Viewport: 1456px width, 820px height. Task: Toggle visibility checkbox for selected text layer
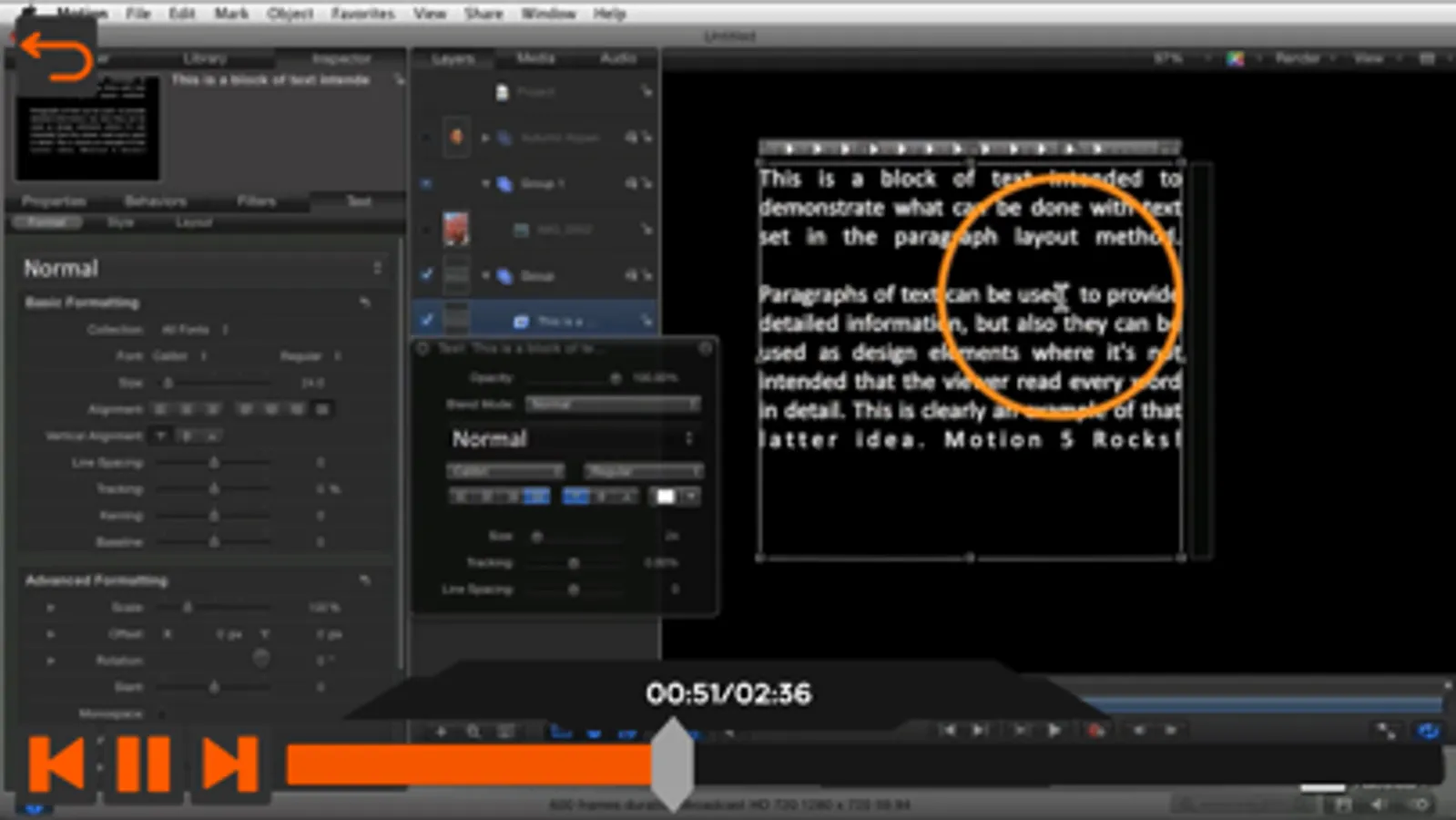[426, 319]
